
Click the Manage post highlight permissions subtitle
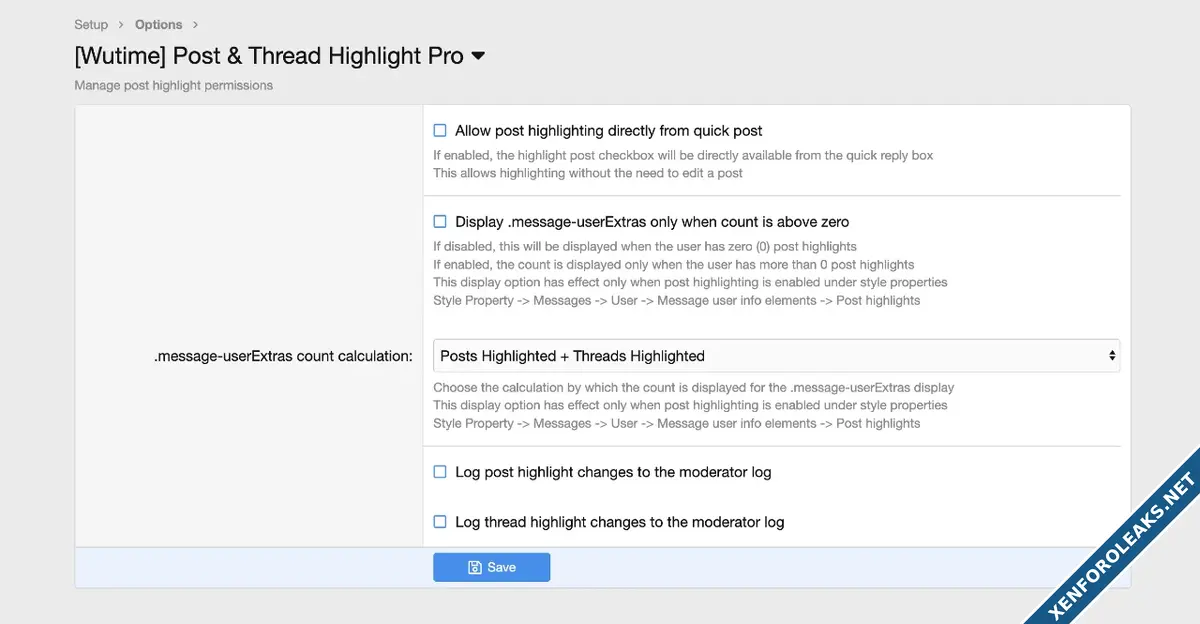pos(173,85)
